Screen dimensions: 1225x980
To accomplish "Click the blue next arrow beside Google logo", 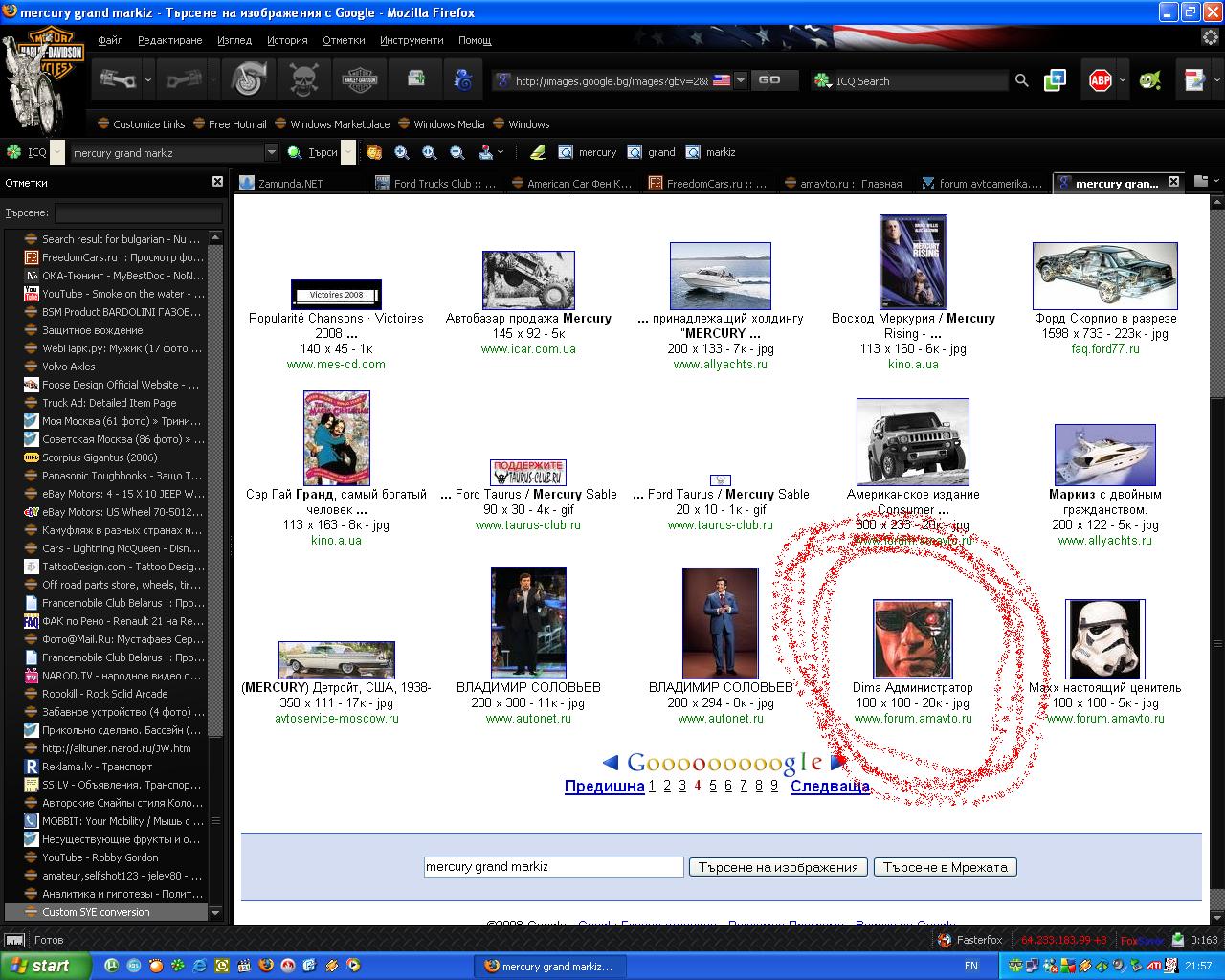I will pyautogui.click(x=837, y=763).
